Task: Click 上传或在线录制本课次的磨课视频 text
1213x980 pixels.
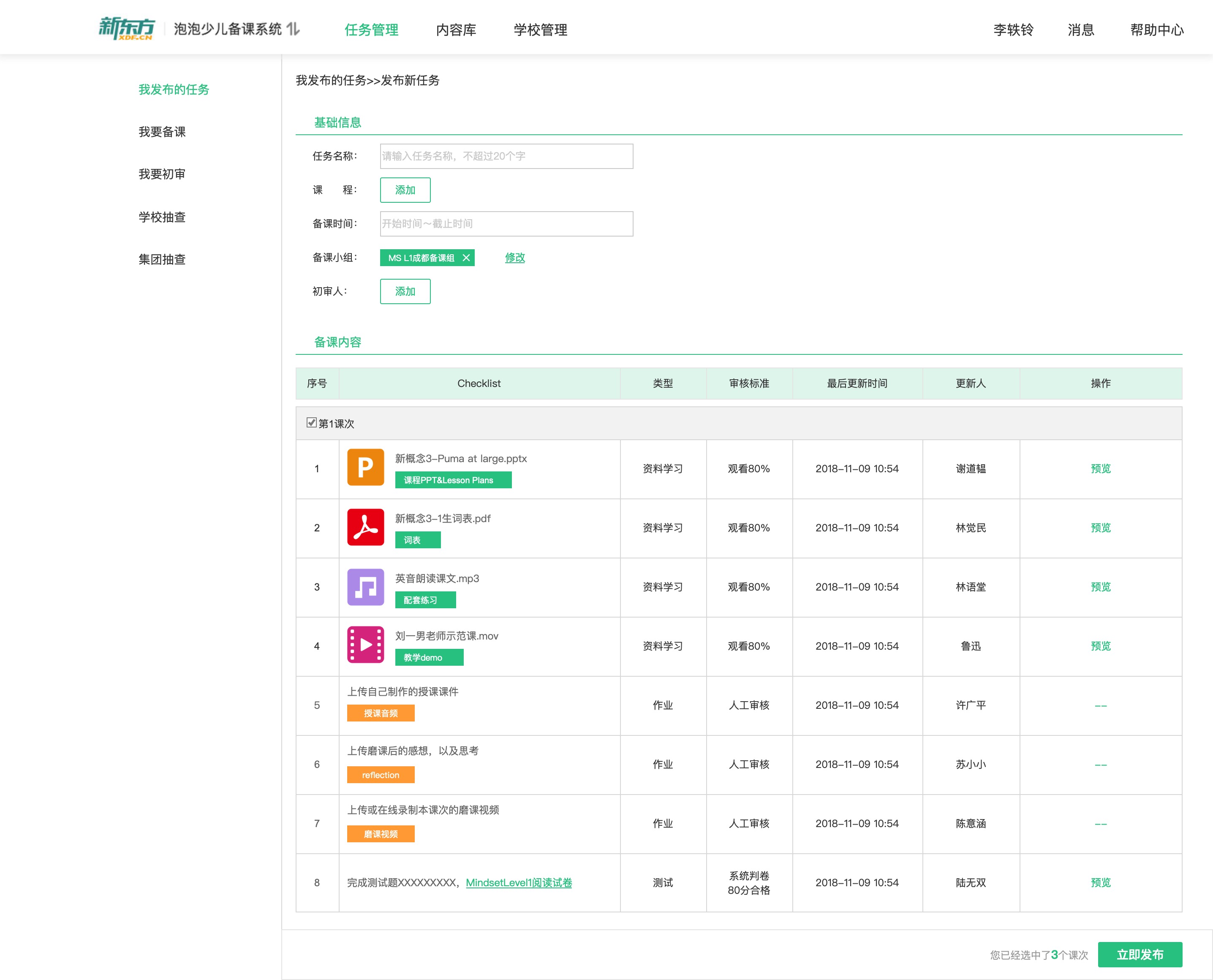Action: tap(423, 810)
